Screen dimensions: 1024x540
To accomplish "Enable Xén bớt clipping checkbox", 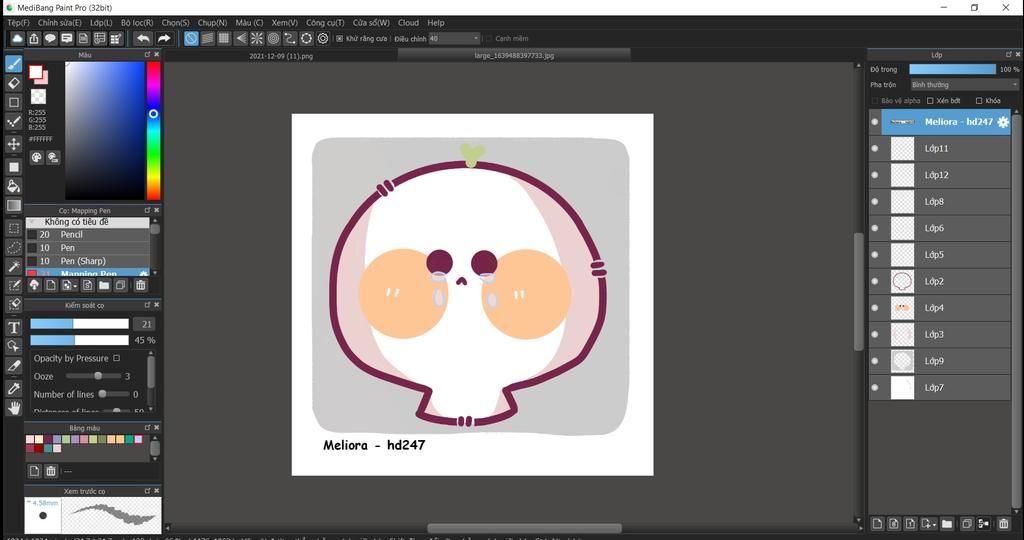I will [930, 101].
